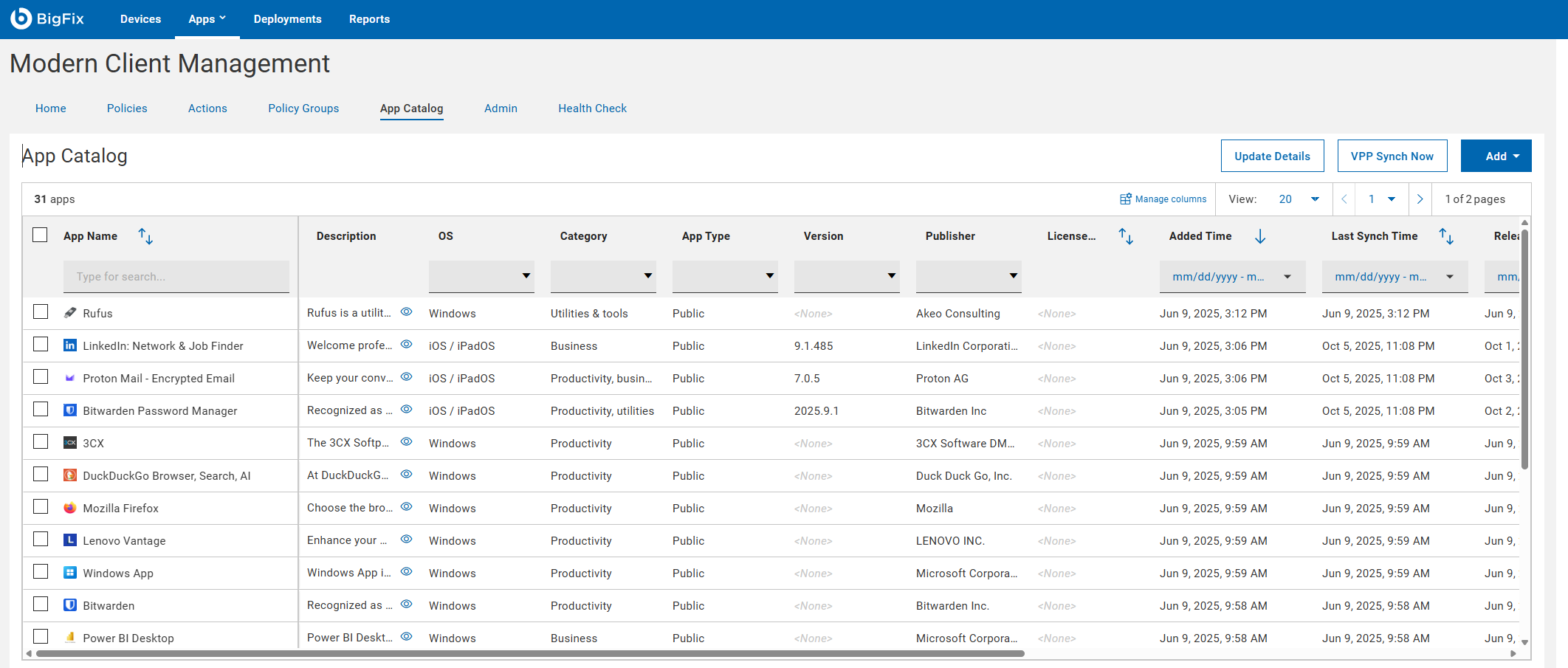
Task: Toggle the select-all apps checkbox
Action: [41, 235]
